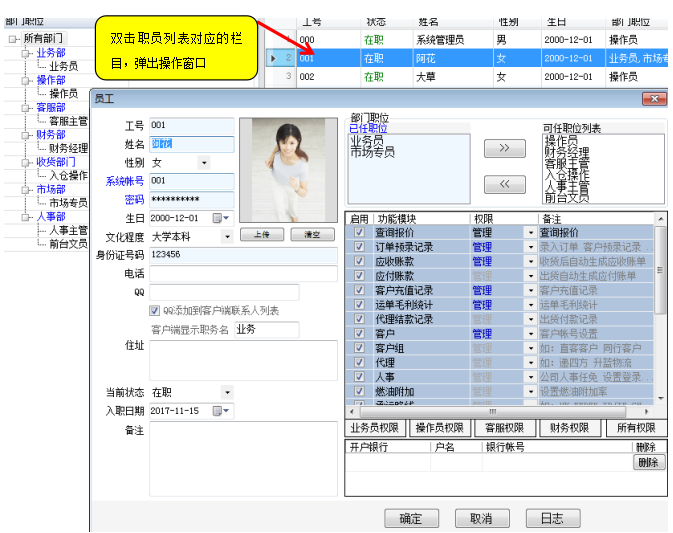
Task: Select 业务部 in the department tree
Action: 50,53
